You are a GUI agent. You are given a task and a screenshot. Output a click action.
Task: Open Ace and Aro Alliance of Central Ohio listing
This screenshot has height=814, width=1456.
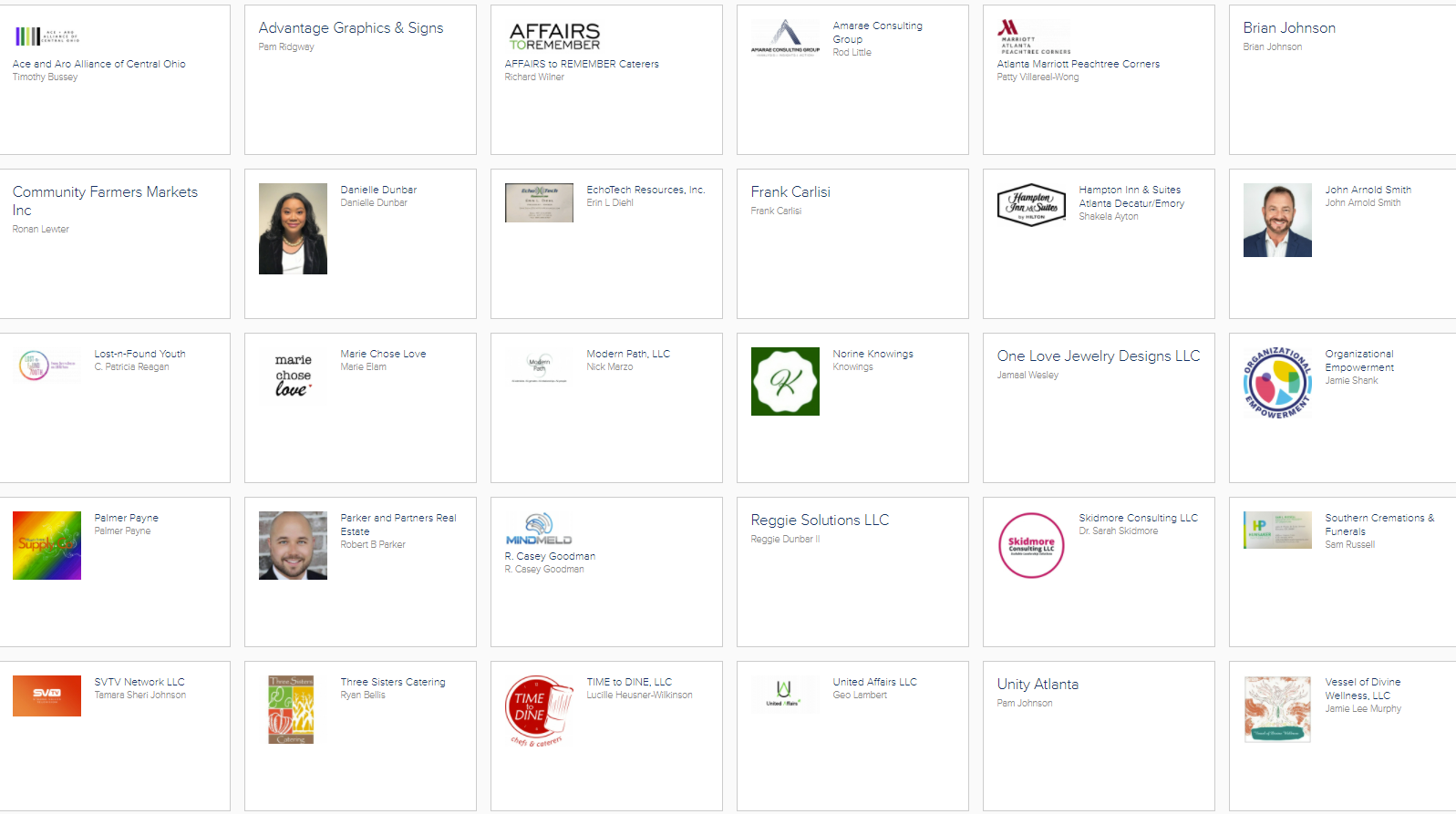(x=99, y=64)
